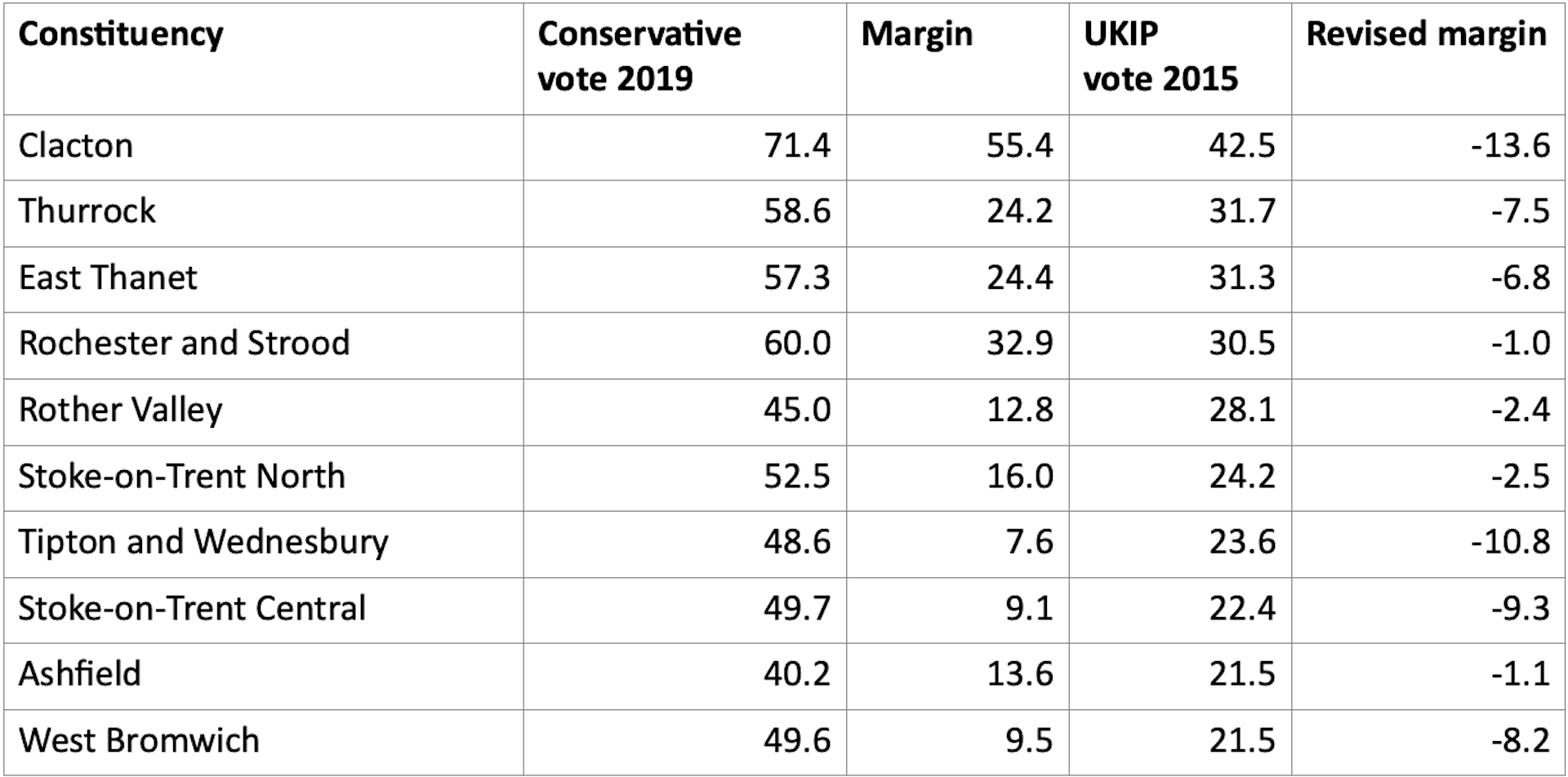The image size is (1568, 777).
Task: Select Stoke-on-Trent North cell
Action: pyautogui.click(x=182, y=477)
